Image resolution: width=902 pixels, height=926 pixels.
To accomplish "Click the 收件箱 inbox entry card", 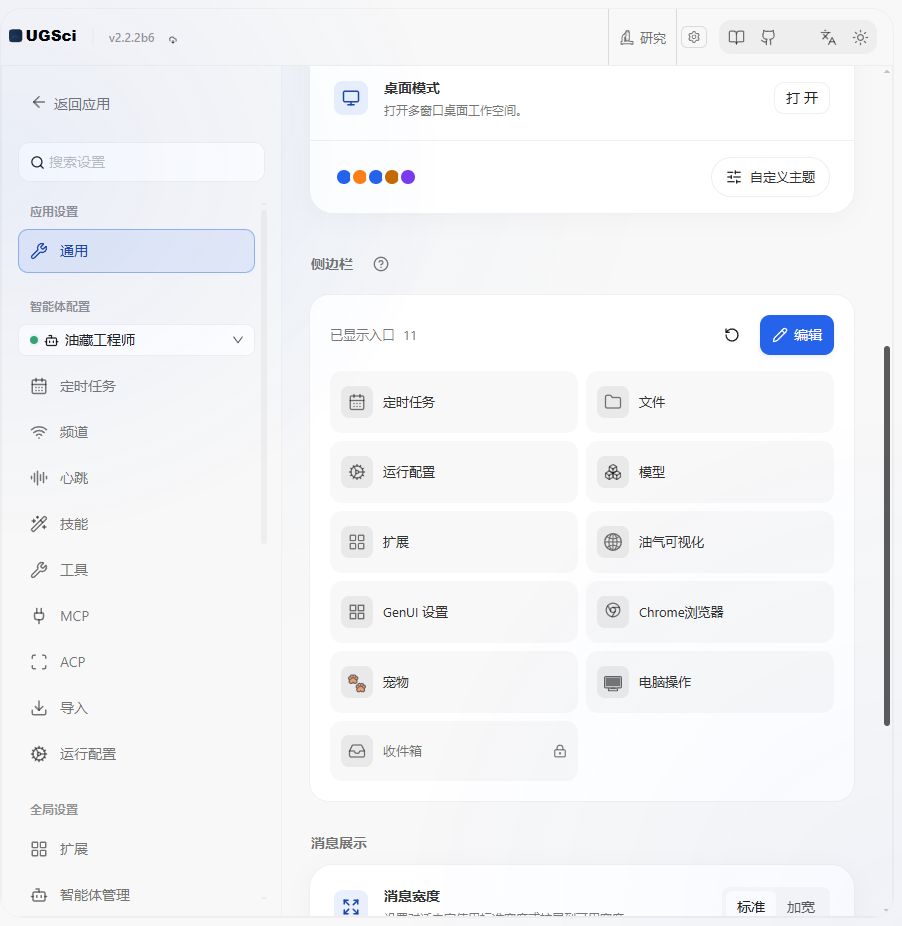I will coord(454,751).
